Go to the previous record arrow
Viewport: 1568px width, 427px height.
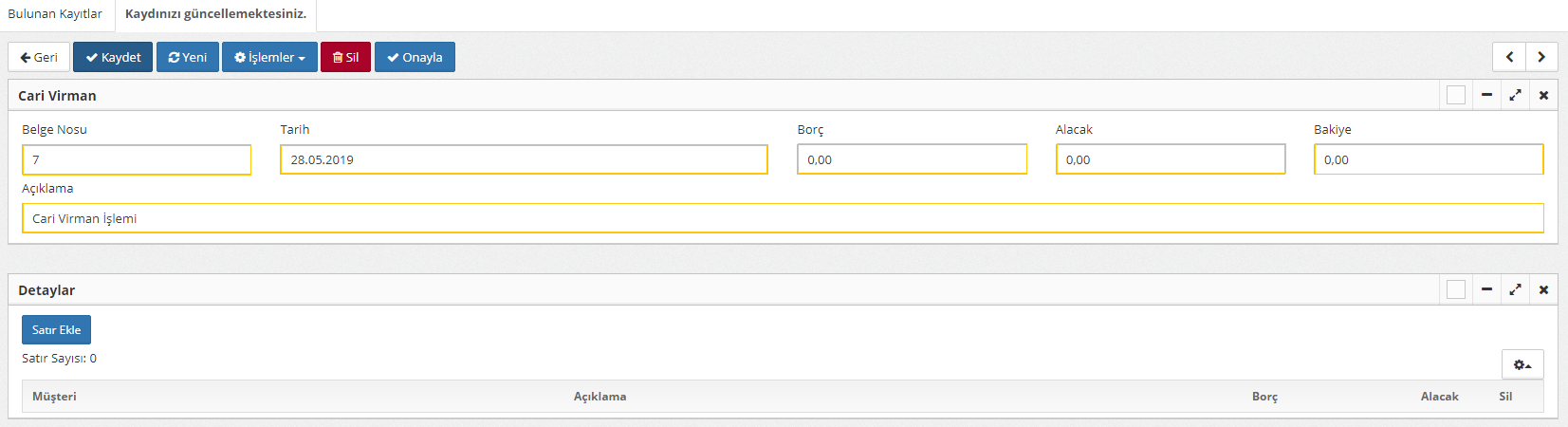pyautogui.click(x=1509, y=57)
